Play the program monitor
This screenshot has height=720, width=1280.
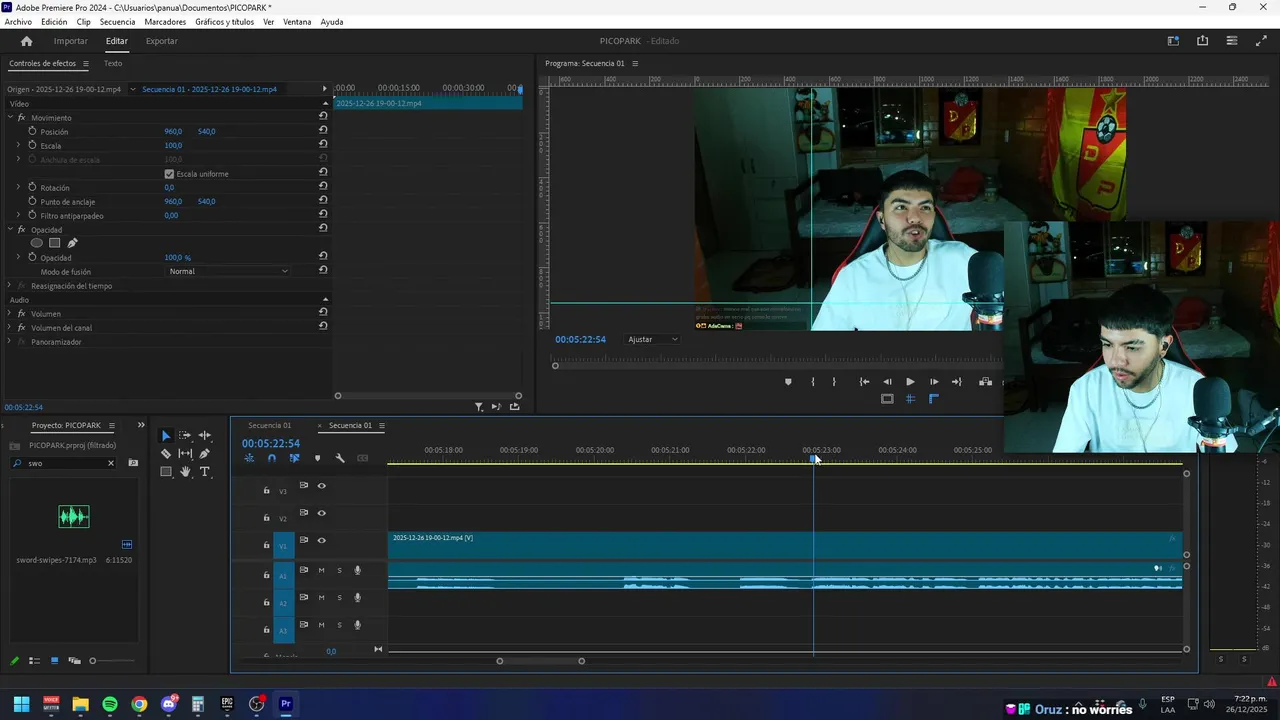pyautogui.click(x=910, y=382)
